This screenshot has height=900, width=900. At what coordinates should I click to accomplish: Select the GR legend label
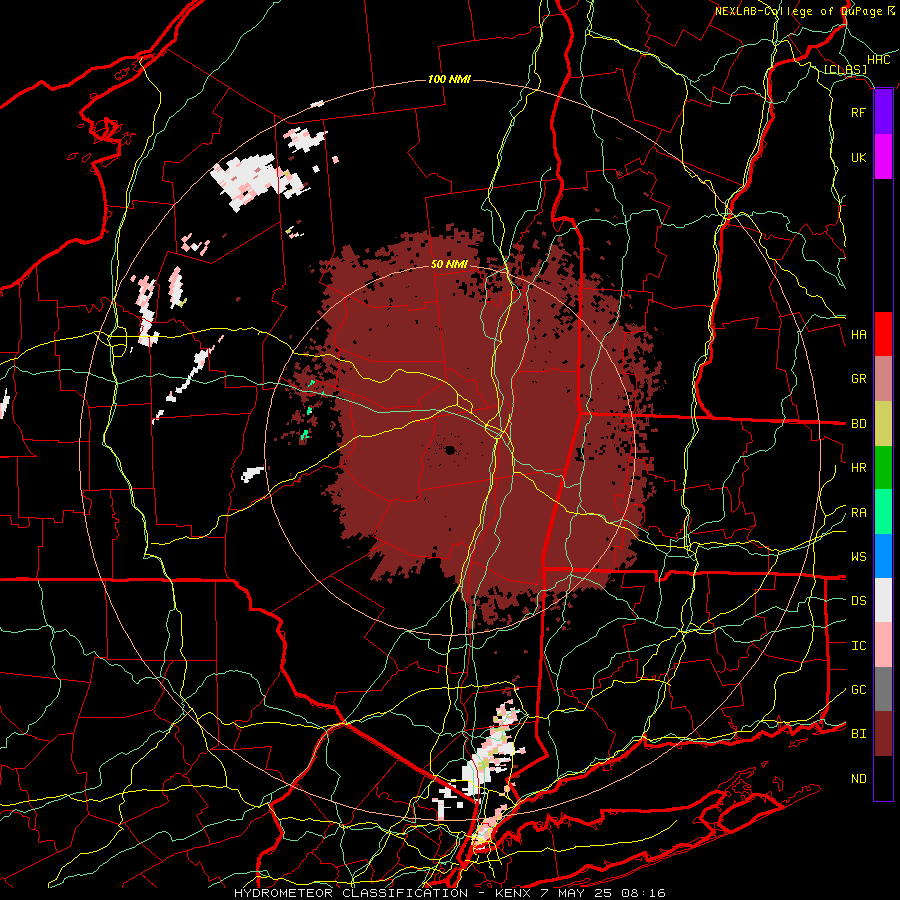[x=858, y=379]
